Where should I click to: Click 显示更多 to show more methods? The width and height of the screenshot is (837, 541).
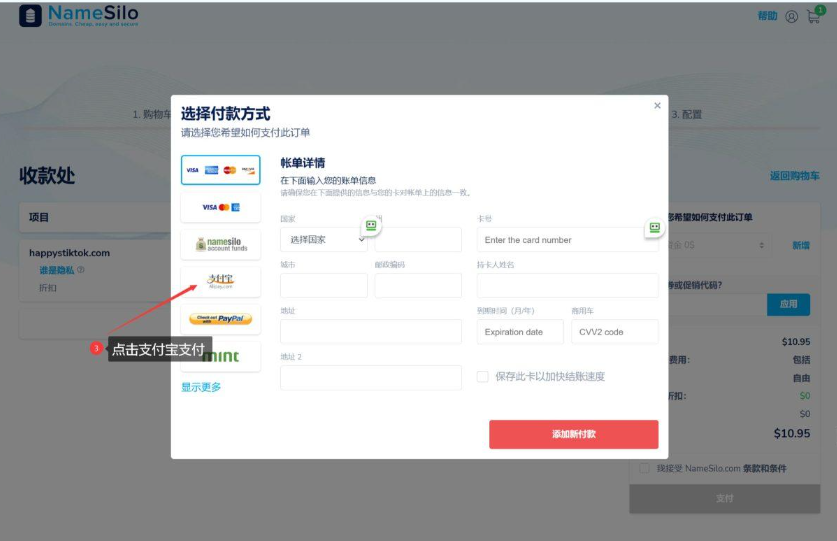point(201,387)
